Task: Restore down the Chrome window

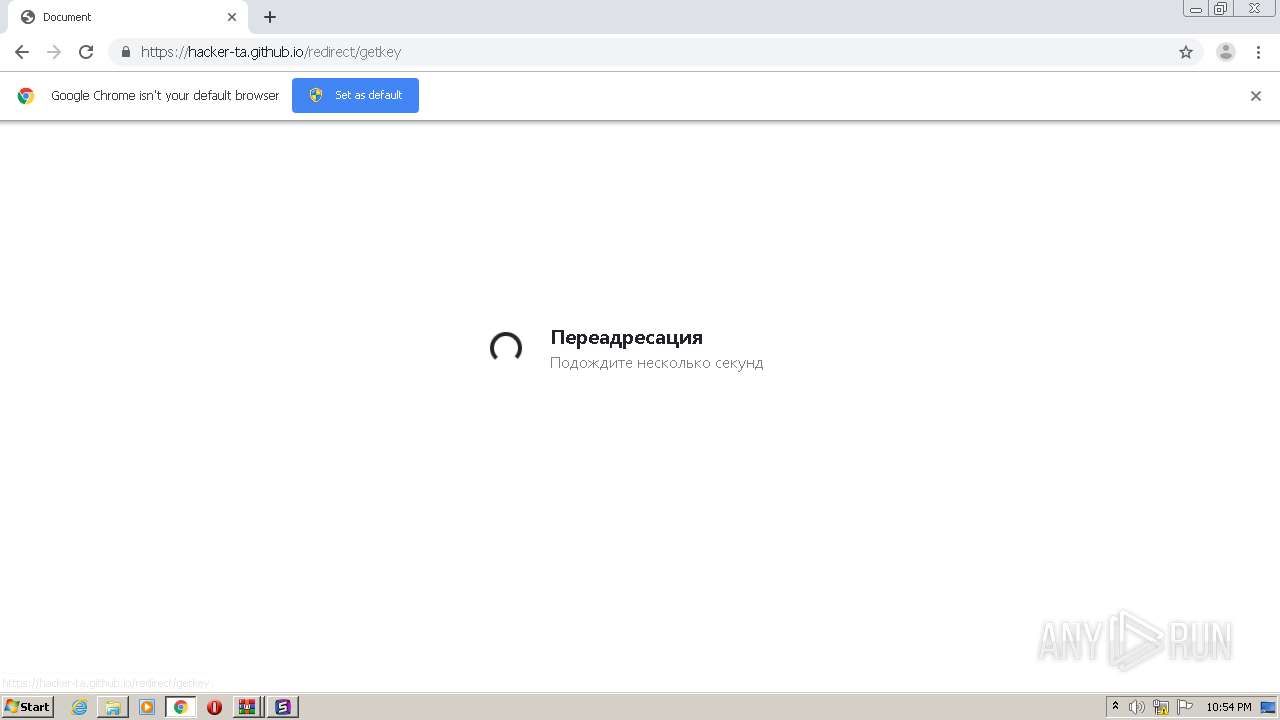Action: [x=1221, y=9]
